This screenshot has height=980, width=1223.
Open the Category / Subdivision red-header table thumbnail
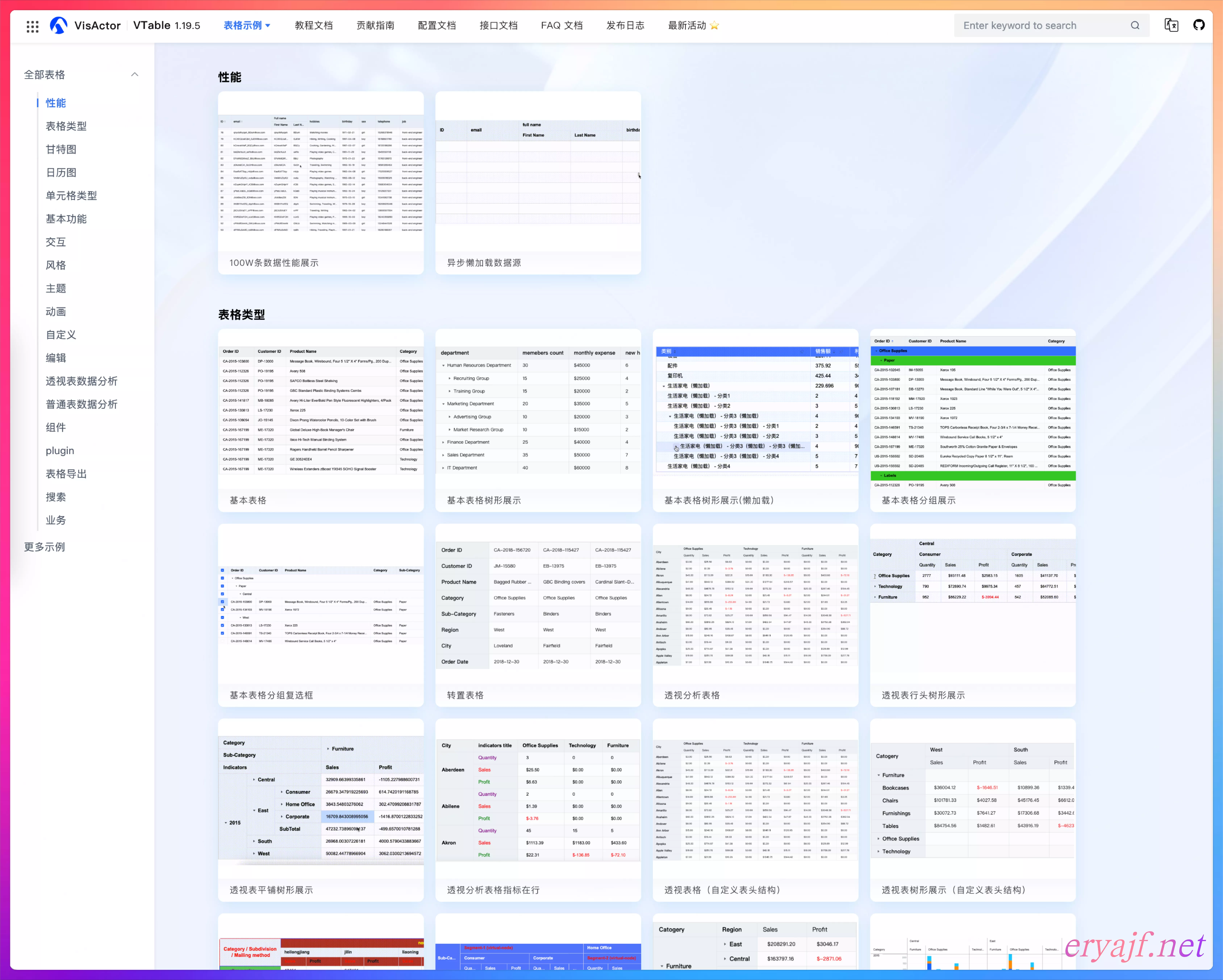click(x=320, y=941)
